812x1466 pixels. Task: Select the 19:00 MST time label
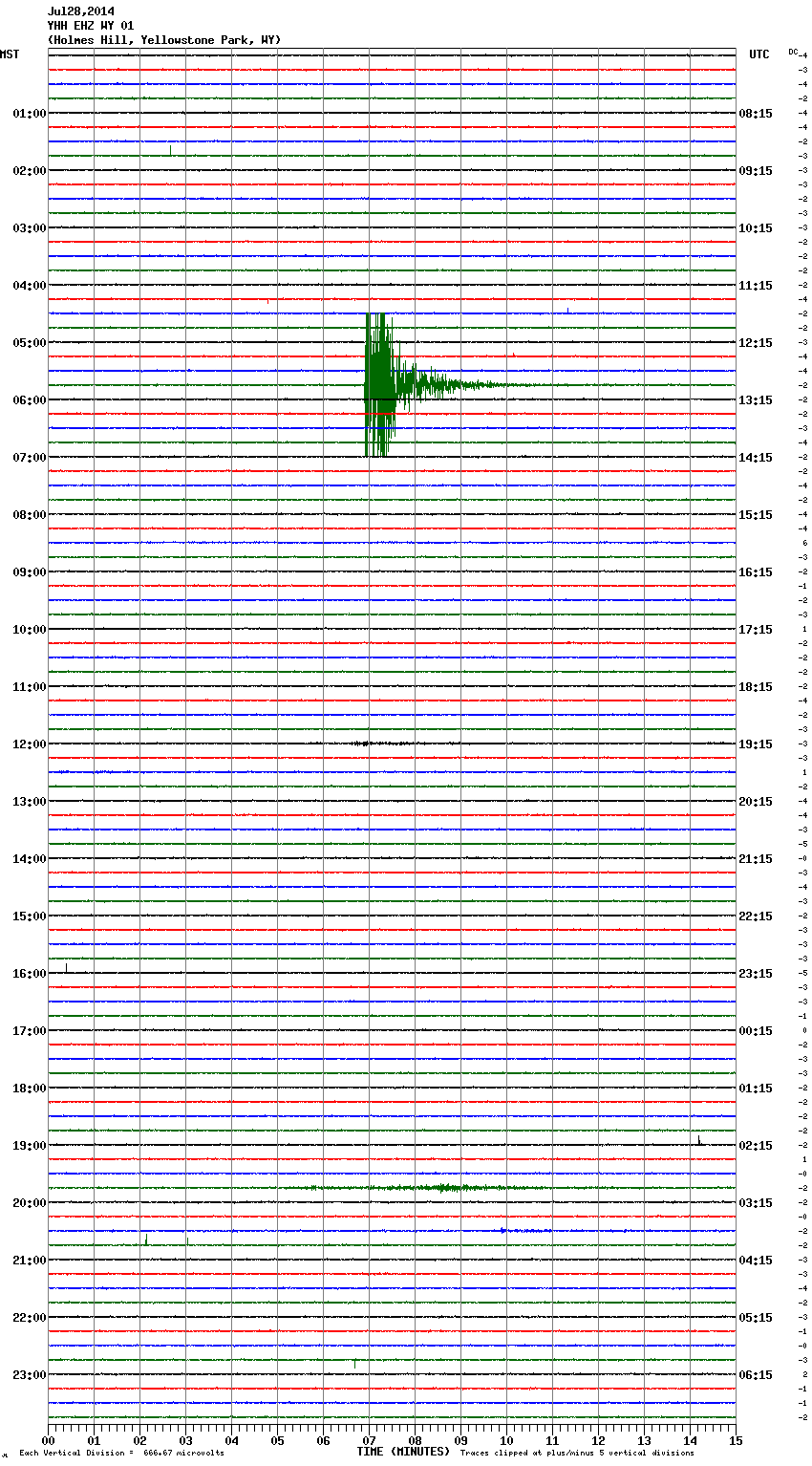tap(30, 1146)
